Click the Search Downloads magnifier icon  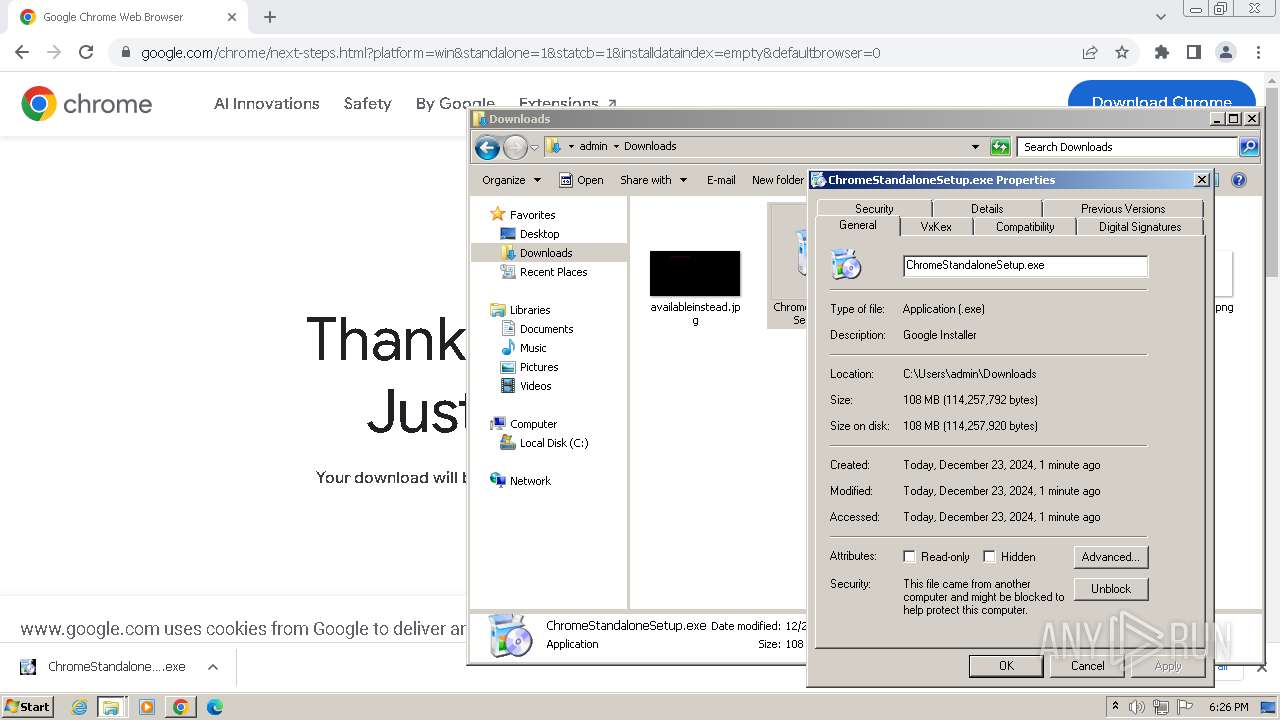[1248, 147]
